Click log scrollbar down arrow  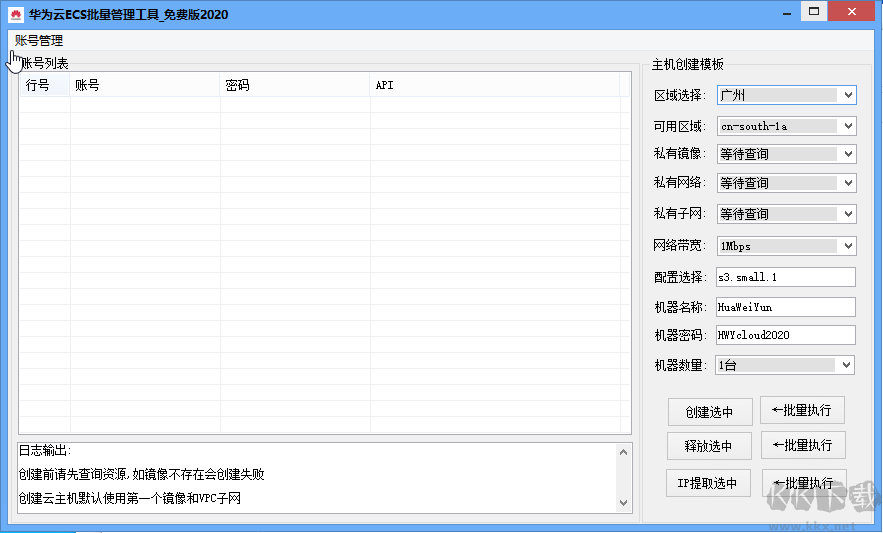tap(623, 503)
